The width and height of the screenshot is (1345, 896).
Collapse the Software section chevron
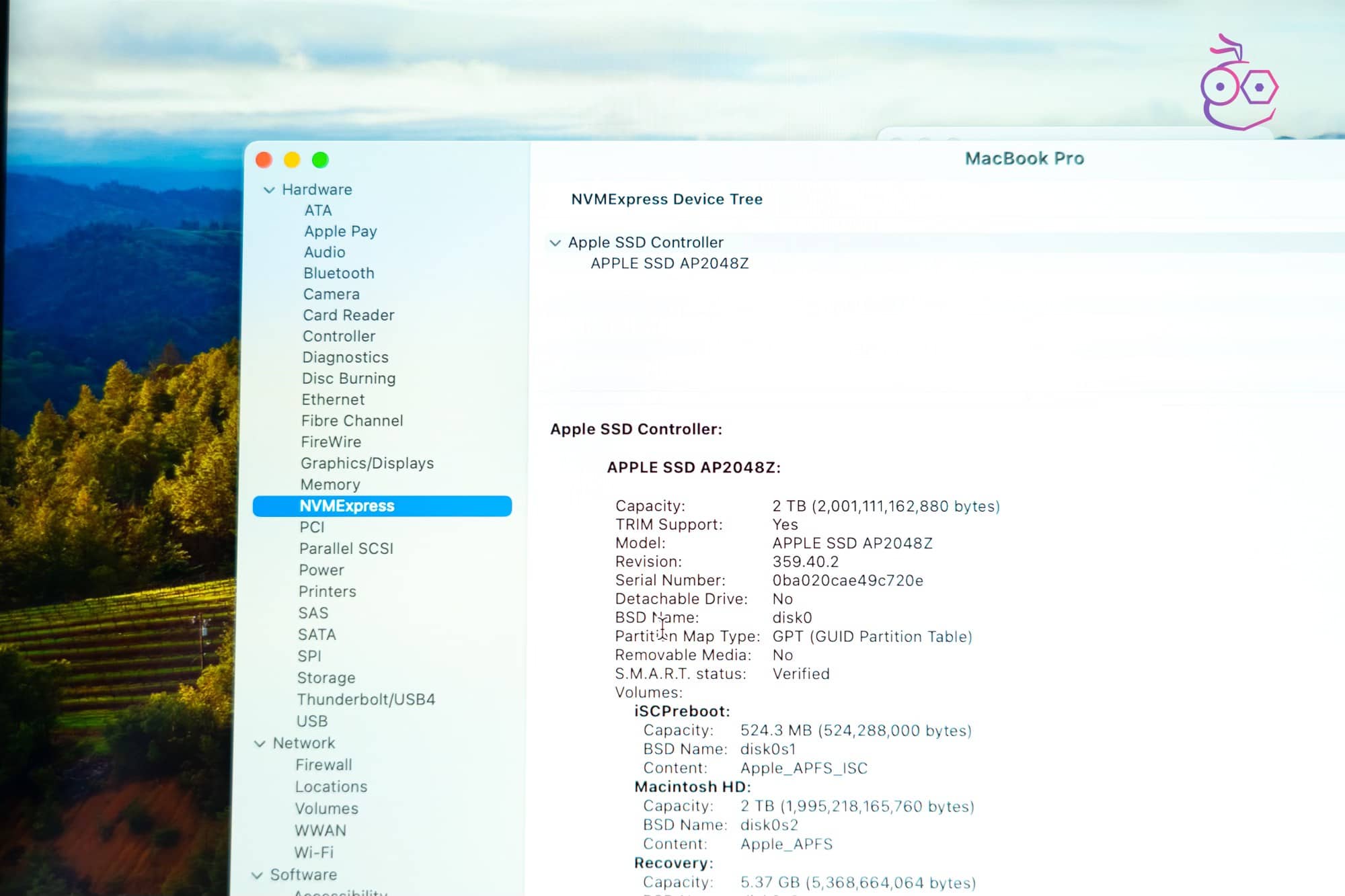257,875
